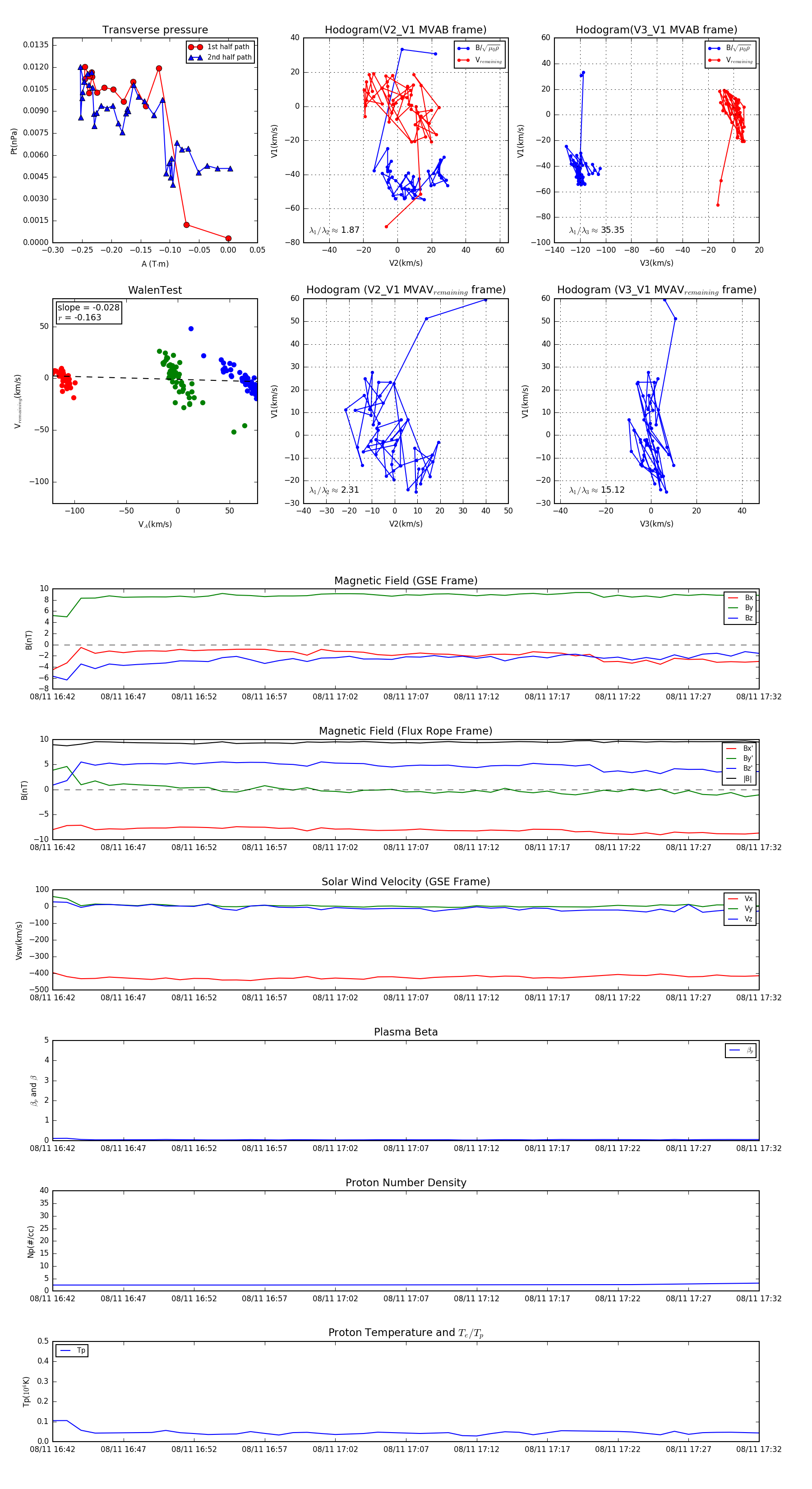The image size is (812, 1489).
Task: Click the "08/11 17:32" tick under Proton Temperature plot
Action: [x=758, y=1449]
